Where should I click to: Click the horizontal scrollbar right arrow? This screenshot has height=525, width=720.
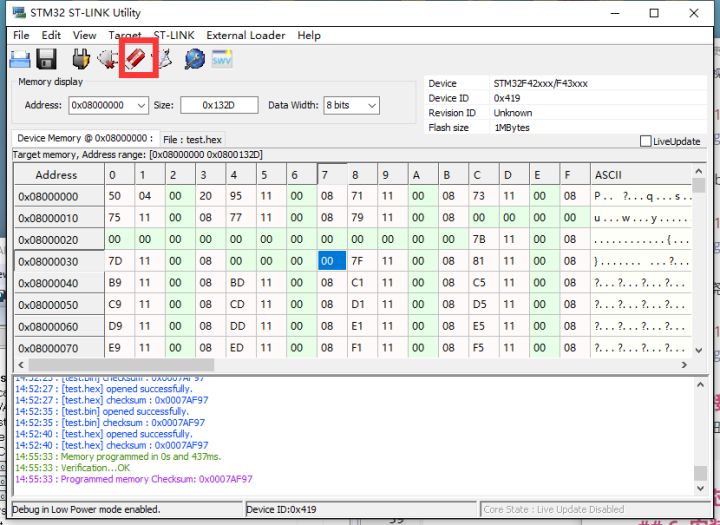click(684, 365)
